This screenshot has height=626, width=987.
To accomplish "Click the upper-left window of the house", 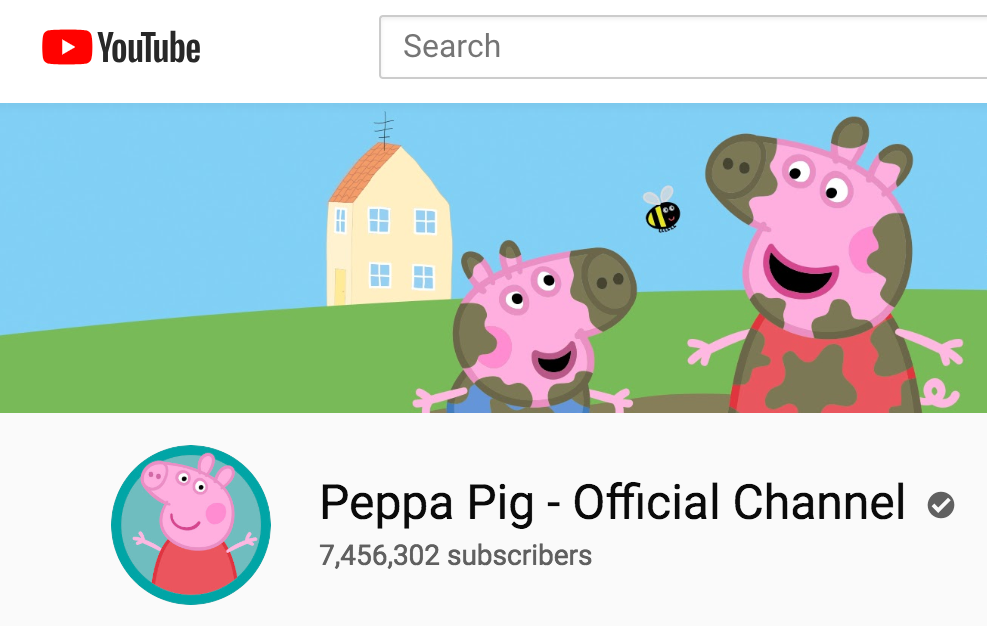I will coord(379,219).
